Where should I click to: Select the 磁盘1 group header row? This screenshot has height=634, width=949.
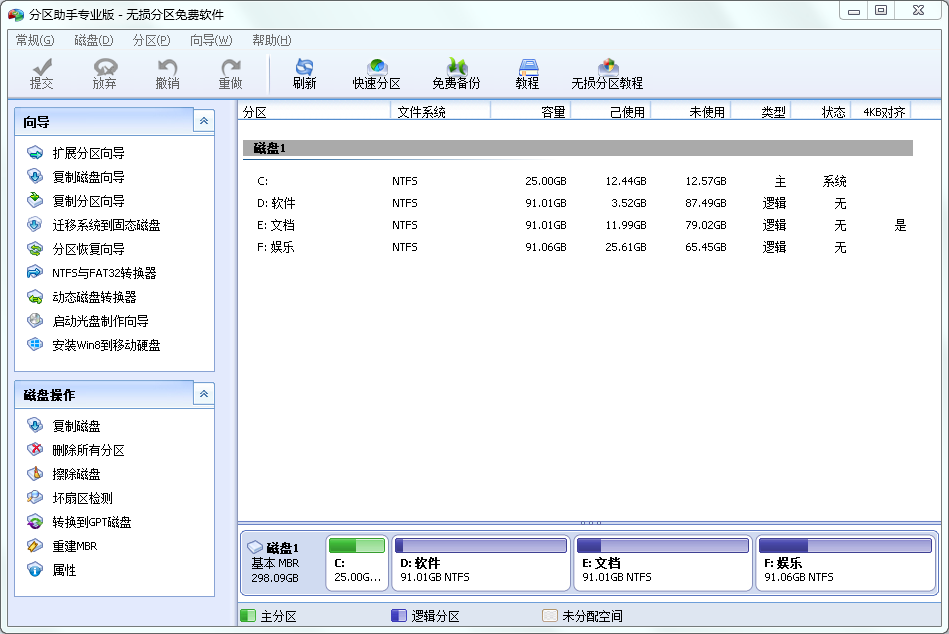(x=578, y=148)
